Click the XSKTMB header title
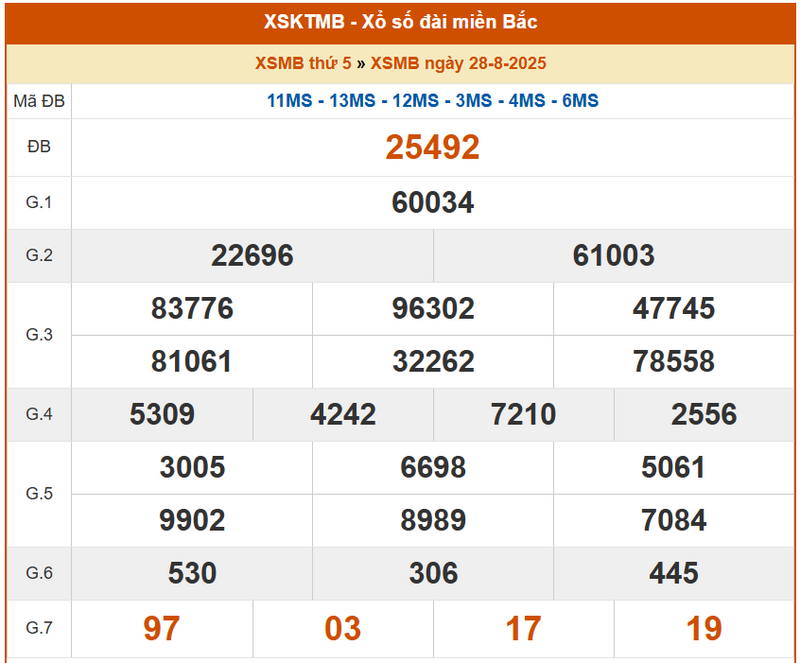Viewport: 800px width, 663px height. (x=400, y=22)
